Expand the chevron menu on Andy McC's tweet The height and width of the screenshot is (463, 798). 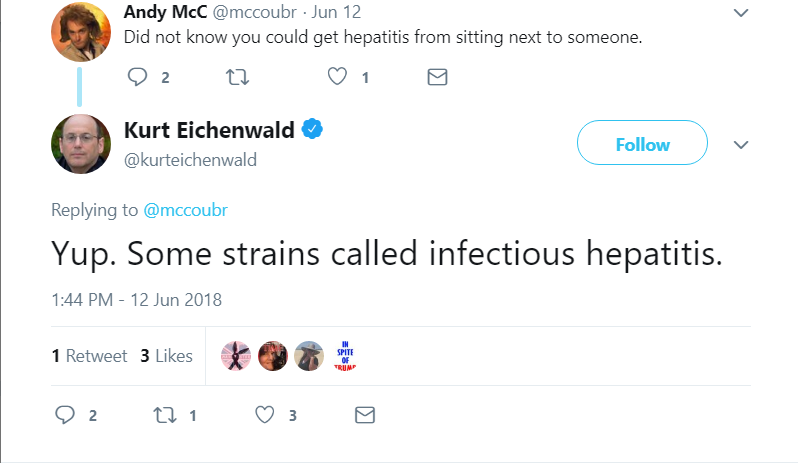pyautogui.click(x=741, y=13)
